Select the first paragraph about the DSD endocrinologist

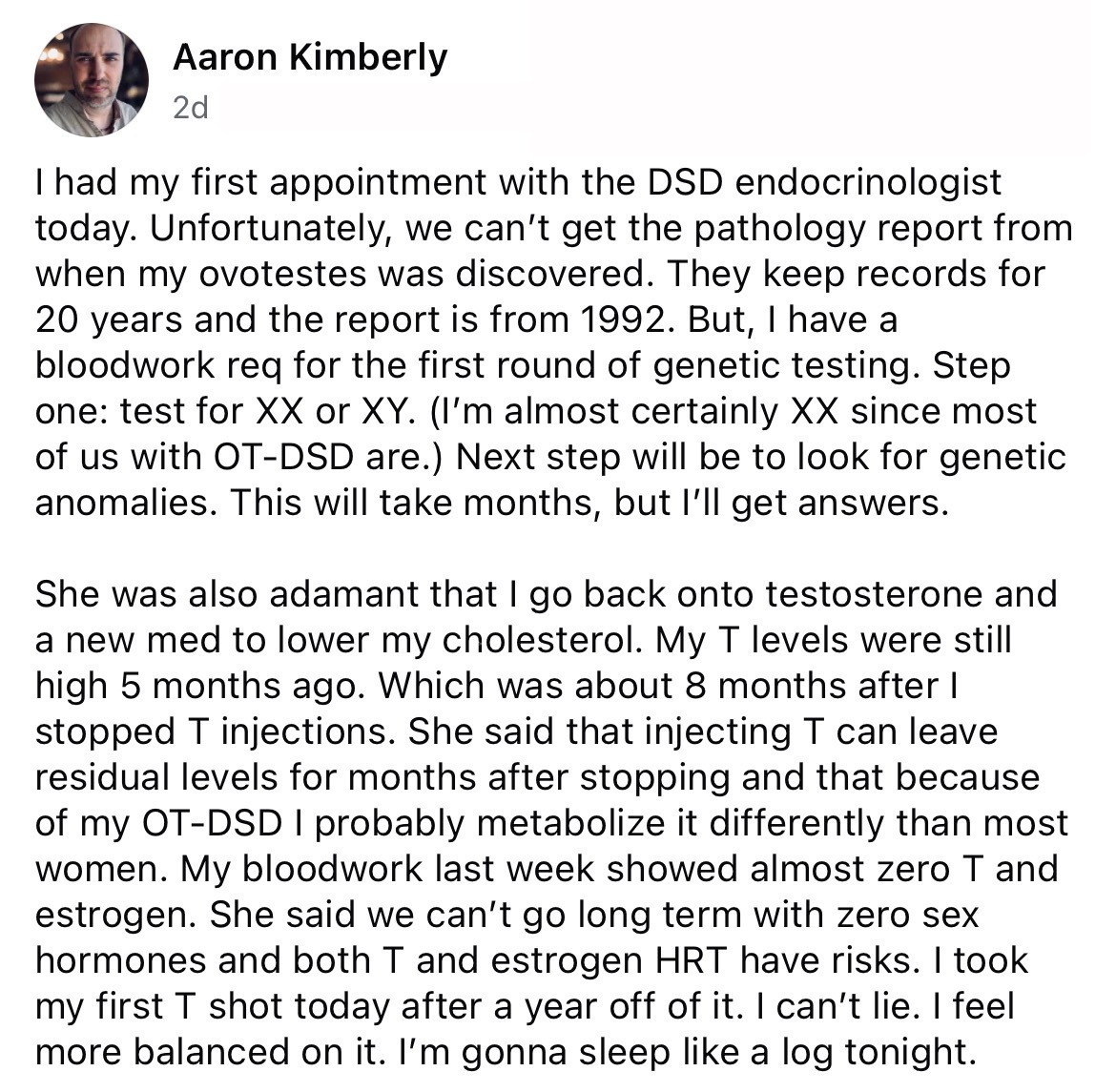coord(554,342)
